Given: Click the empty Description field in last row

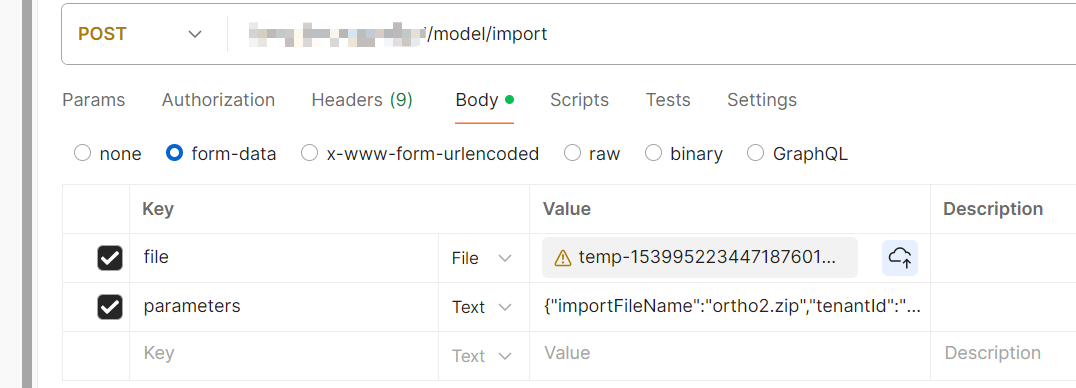Looking at the screenshot, I should (x=1003, y=356).
